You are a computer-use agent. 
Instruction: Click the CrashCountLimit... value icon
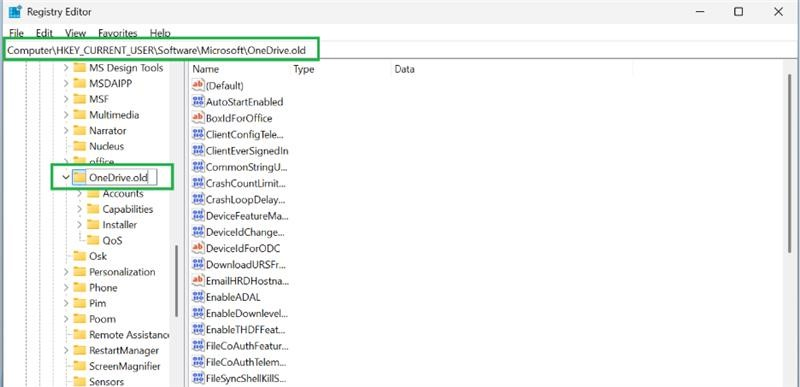point(198,183)
